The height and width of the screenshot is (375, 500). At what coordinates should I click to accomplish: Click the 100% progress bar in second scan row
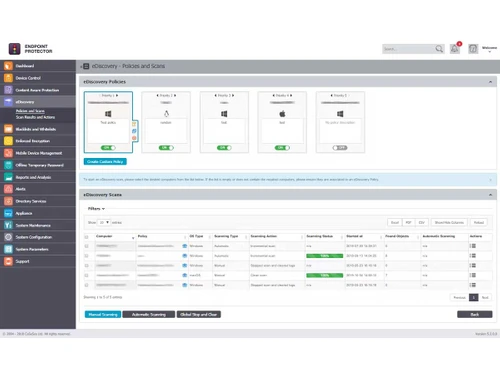point(324,256)
